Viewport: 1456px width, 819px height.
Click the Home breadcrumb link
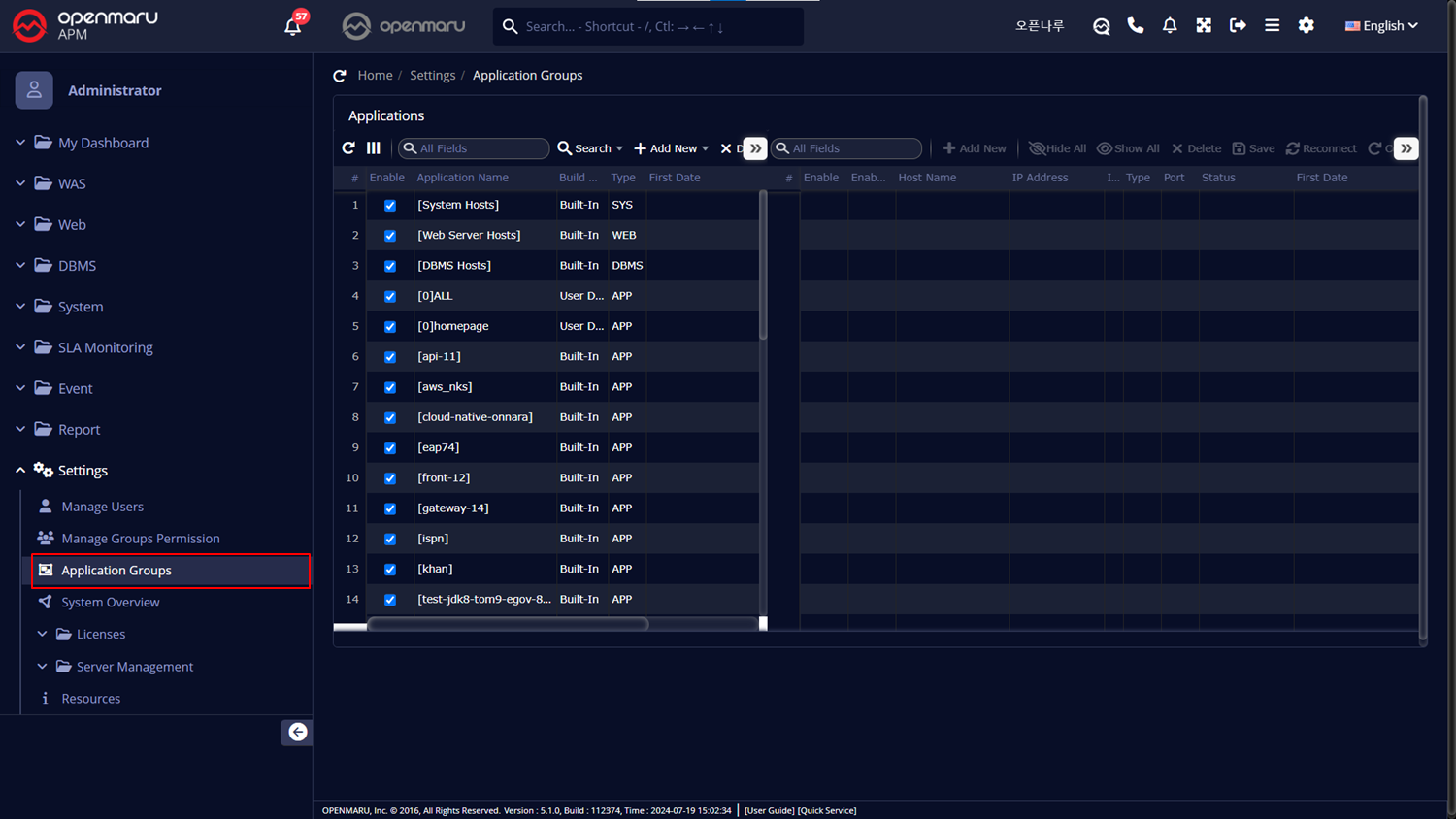click(x=375, y=76)
